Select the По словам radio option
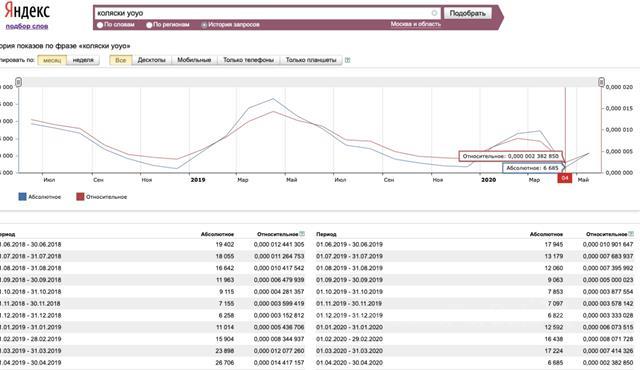This screenshot has height=370, width=640. point(100,25)
